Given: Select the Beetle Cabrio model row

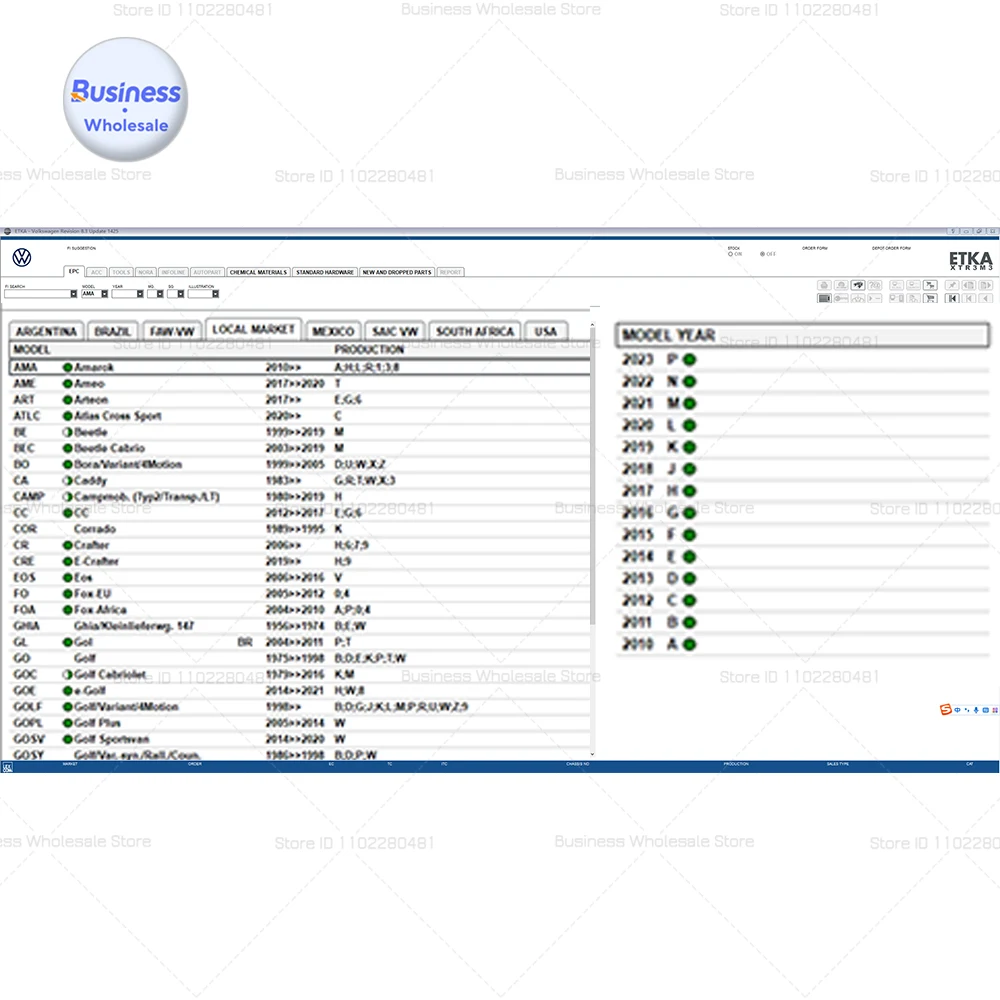Looking at the screenshot, I should click(300, 448).
